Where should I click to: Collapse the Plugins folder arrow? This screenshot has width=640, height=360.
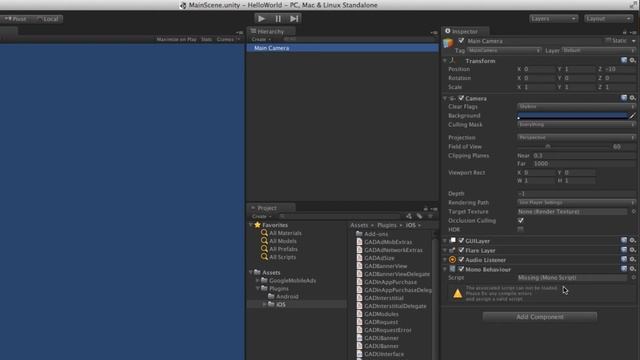coord(258,288)
